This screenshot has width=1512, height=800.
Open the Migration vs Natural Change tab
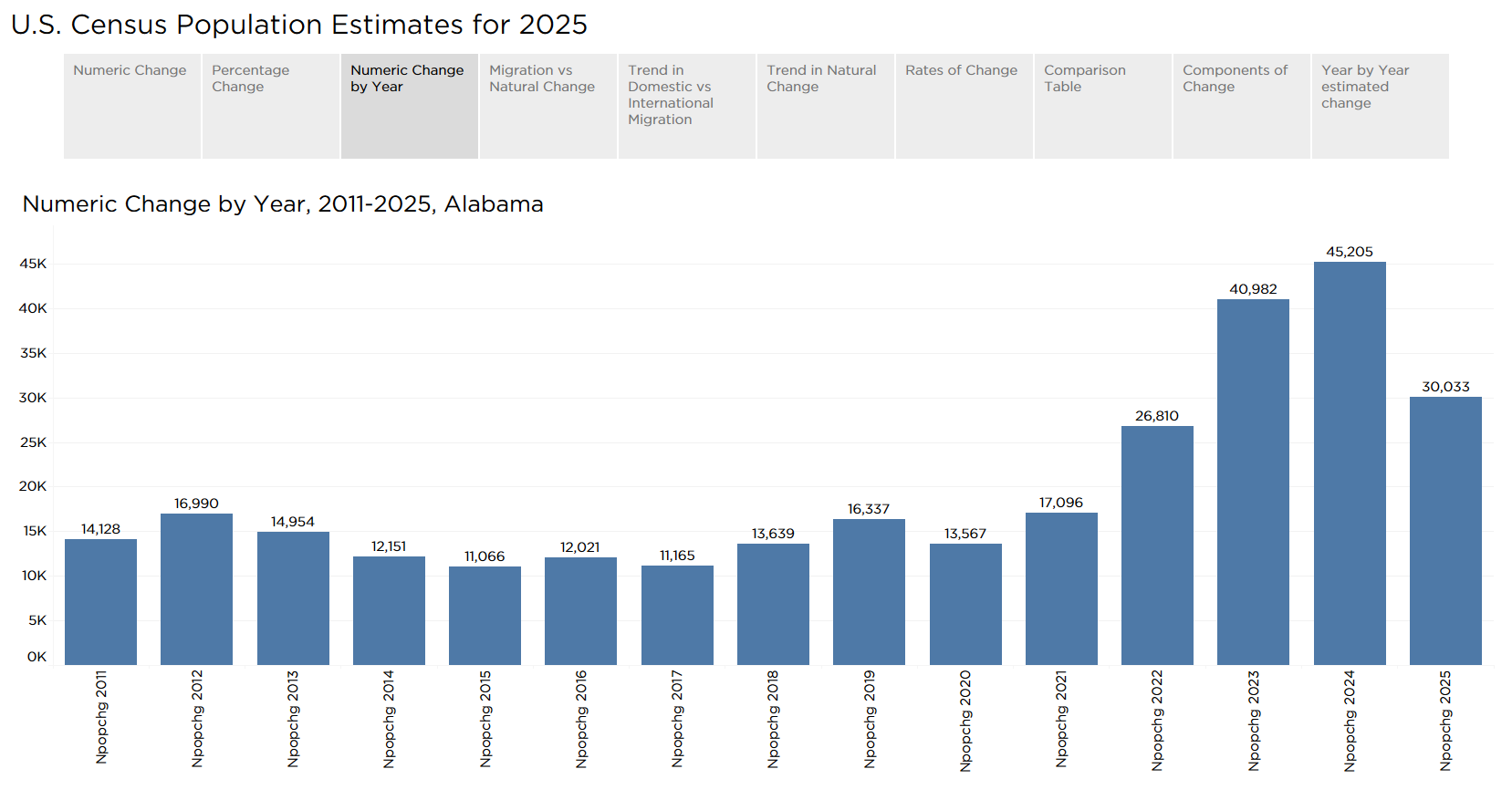548,105
